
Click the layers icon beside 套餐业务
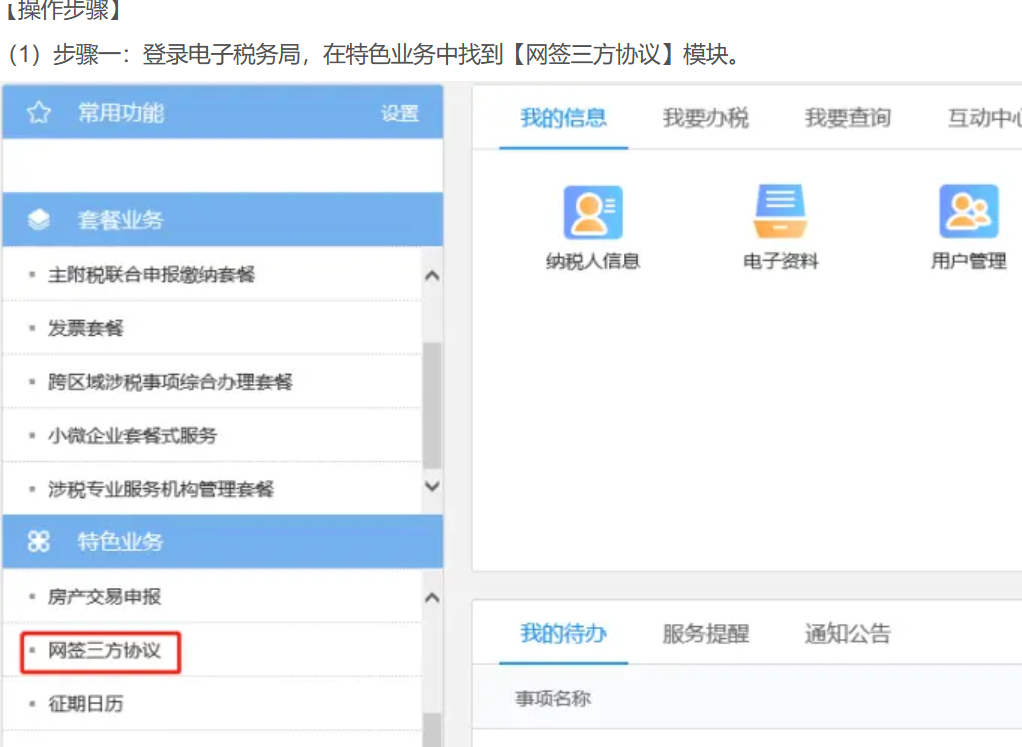pos(38,220)
